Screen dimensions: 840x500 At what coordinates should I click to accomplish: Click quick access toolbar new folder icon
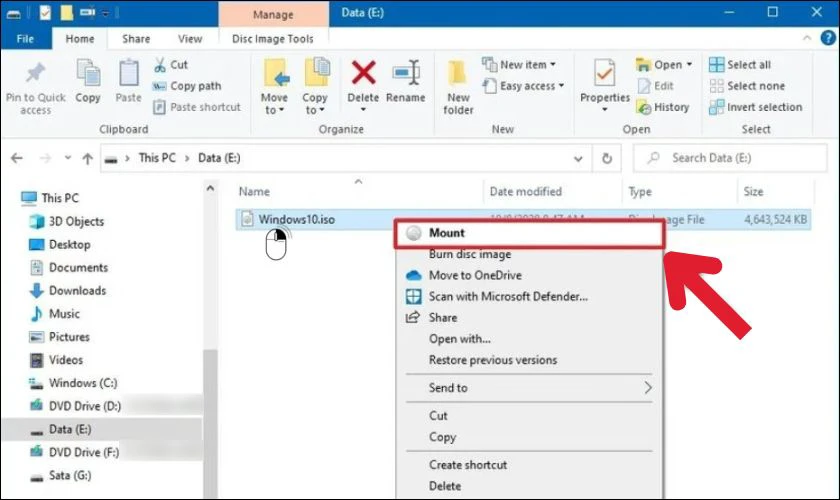[66, 12]
